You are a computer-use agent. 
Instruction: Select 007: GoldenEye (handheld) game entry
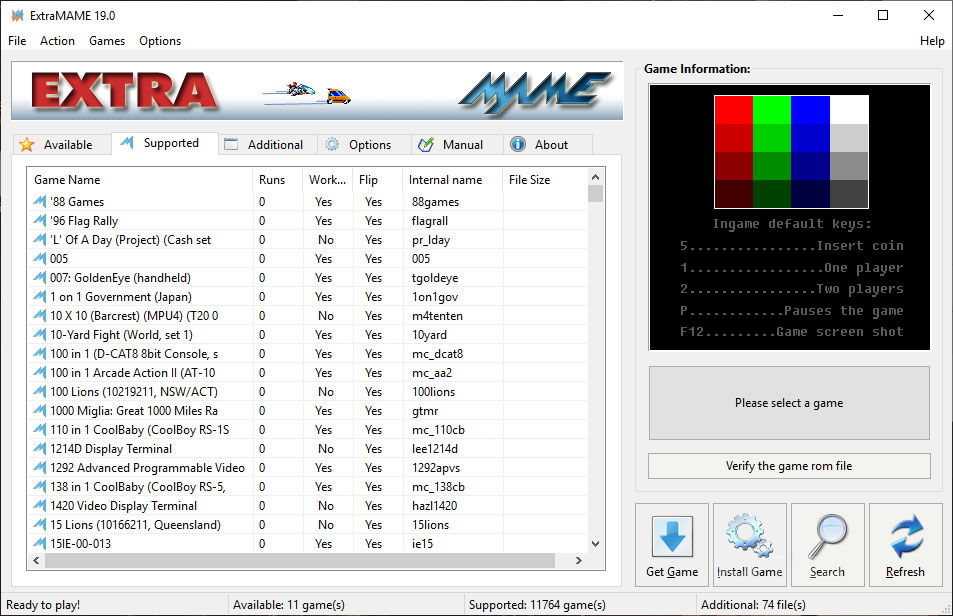(x=120, y=278)
